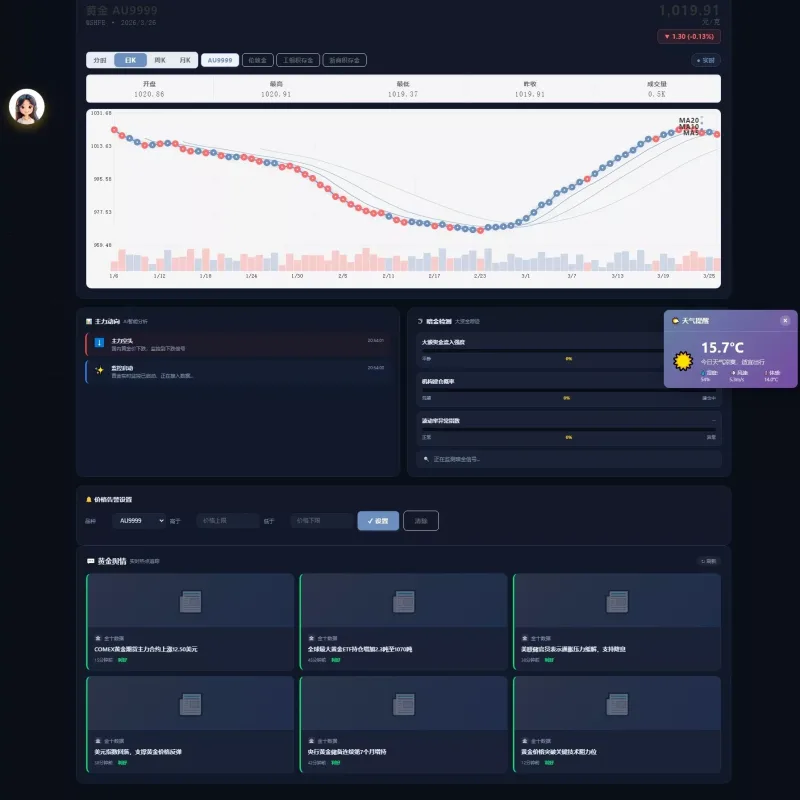This screenshot has height=800, width=800.
Task: Click the magnifier icon in monitoring status bar
Action: tap(426, 459)
